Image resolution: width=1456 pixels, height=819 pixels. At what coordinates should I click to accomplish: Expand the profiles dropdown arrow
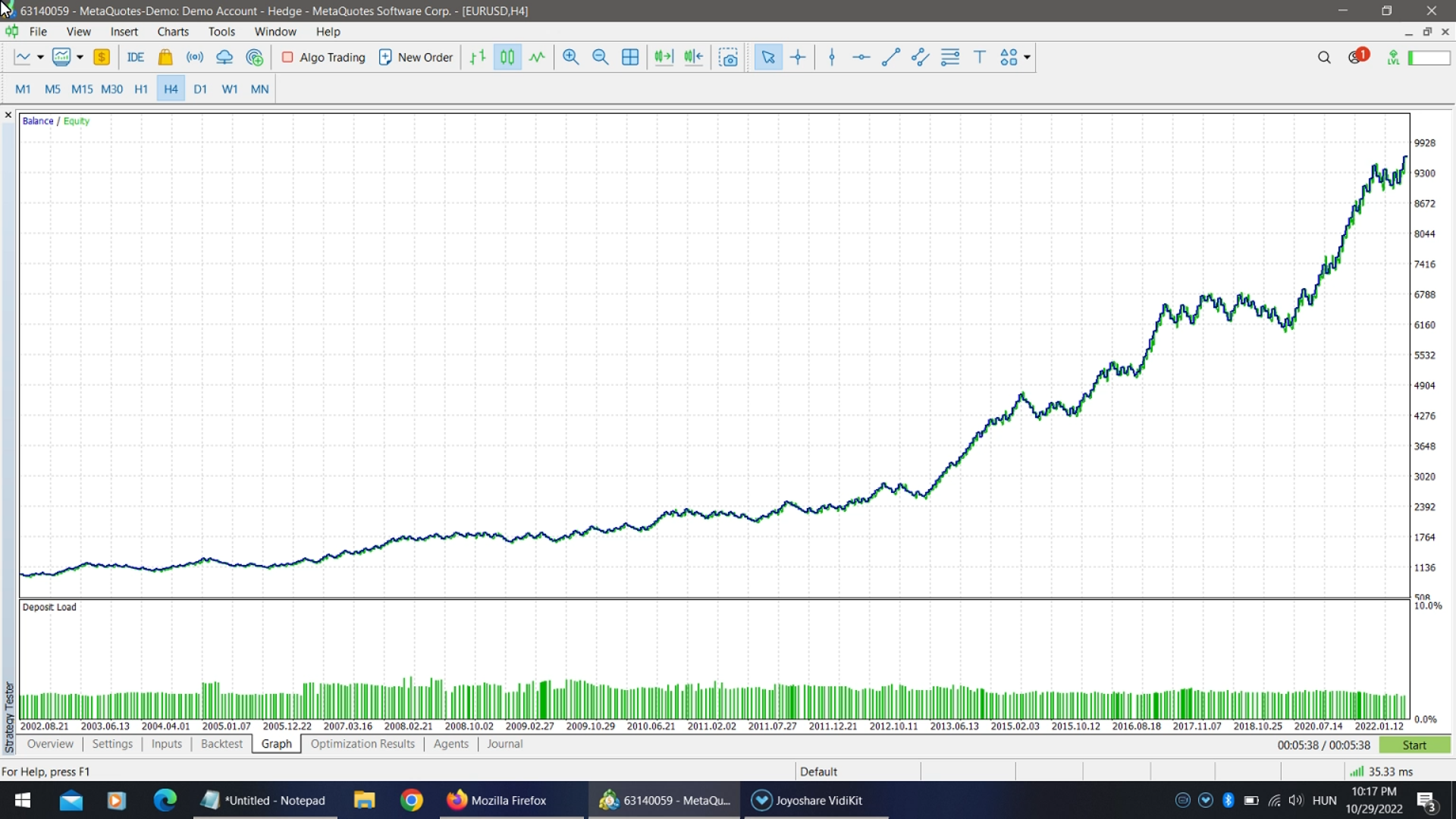click(x=80, y=57)
